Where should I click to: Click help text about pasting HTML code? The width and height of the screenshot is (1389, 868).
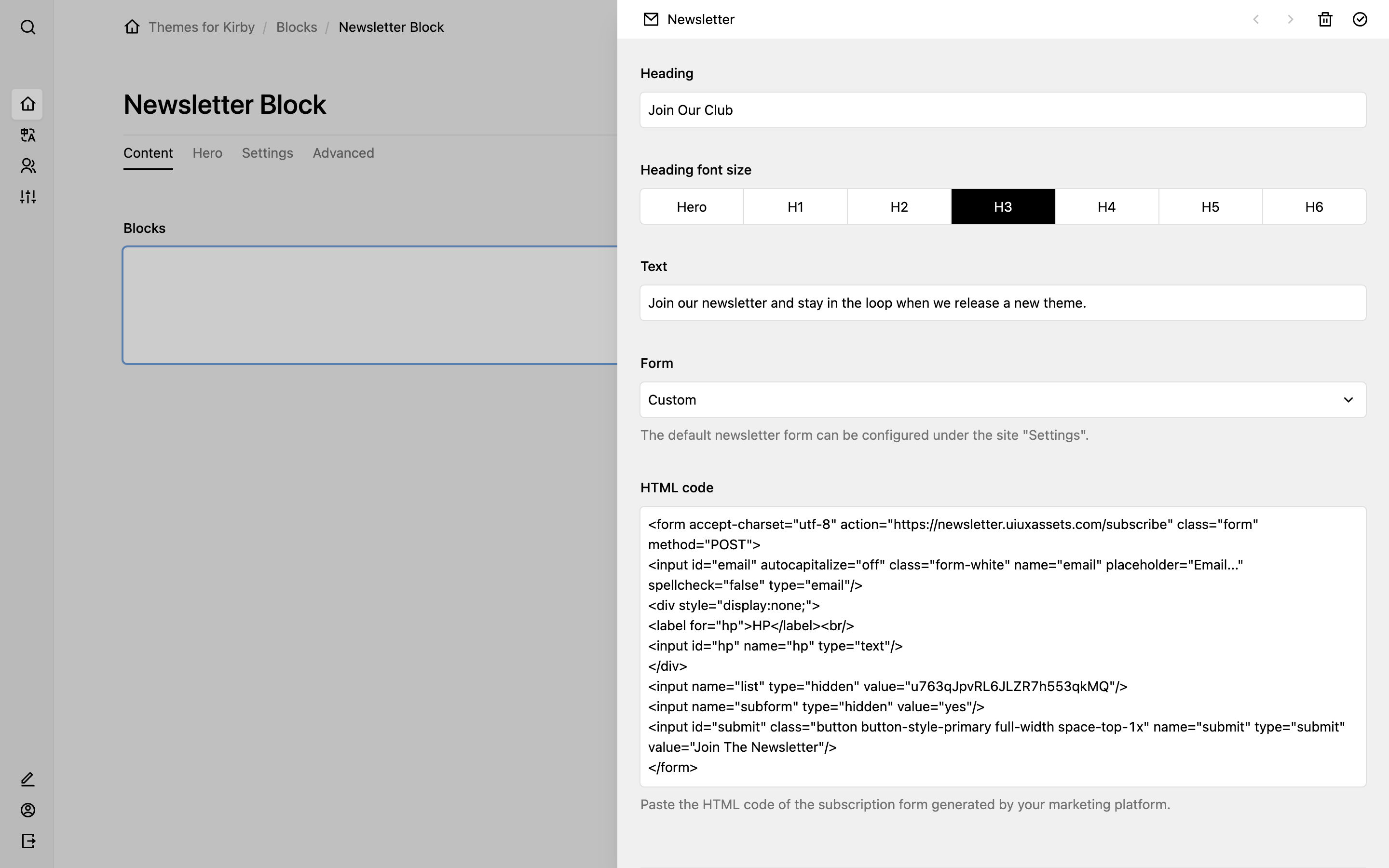point(905,804)
